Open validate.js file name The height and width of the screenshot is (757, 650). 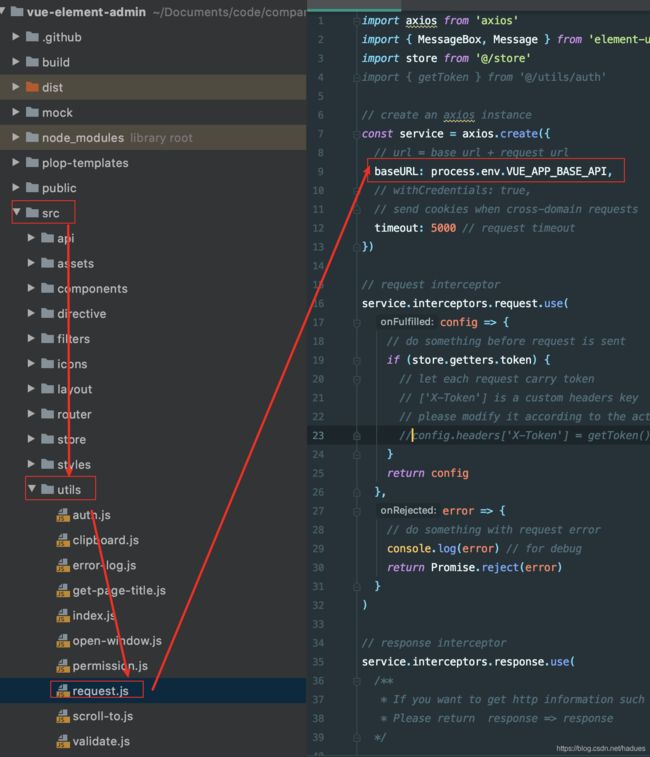click(x=101, y=741)
